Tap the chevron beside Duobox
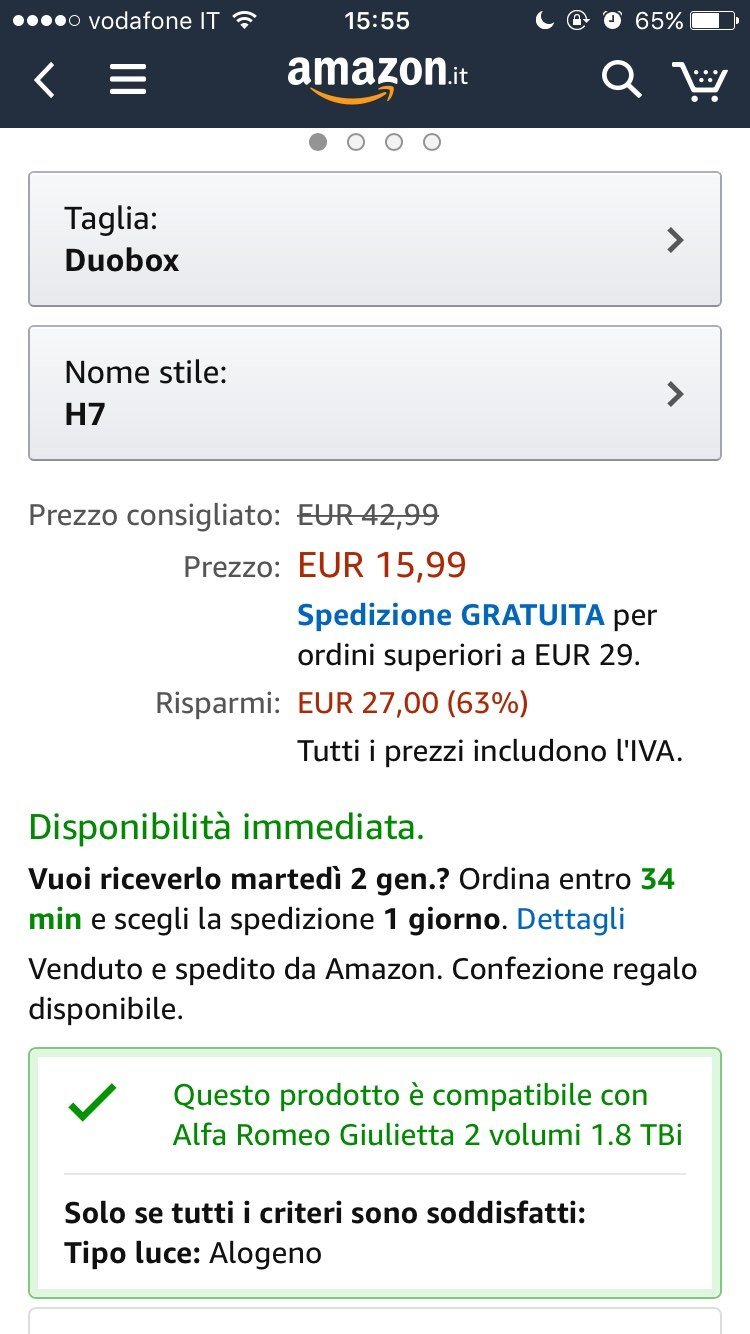 tap(676, 240)
